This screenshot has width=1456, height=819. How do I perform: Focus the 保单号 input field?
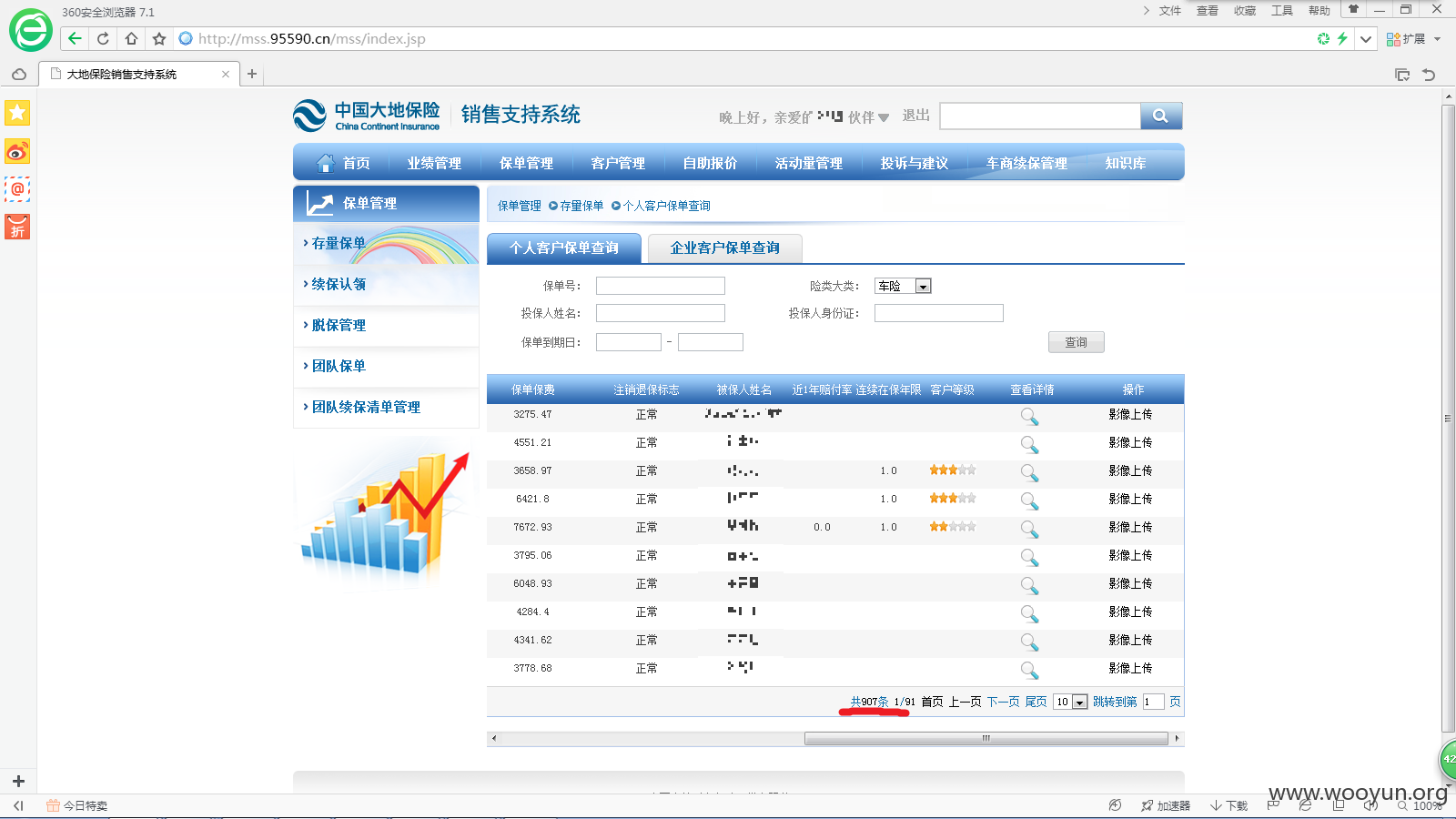click(x=660, y=286)
